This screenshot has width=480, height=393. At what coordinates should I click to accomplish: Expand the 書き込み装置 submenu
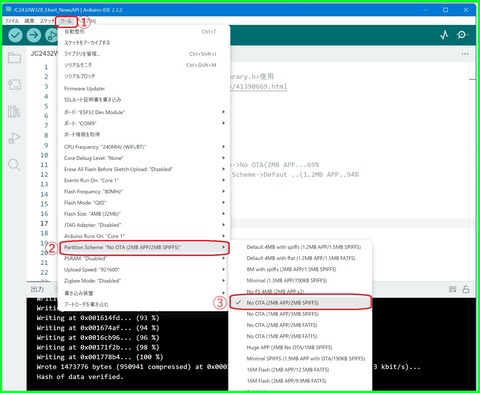[x=144, y=293]
